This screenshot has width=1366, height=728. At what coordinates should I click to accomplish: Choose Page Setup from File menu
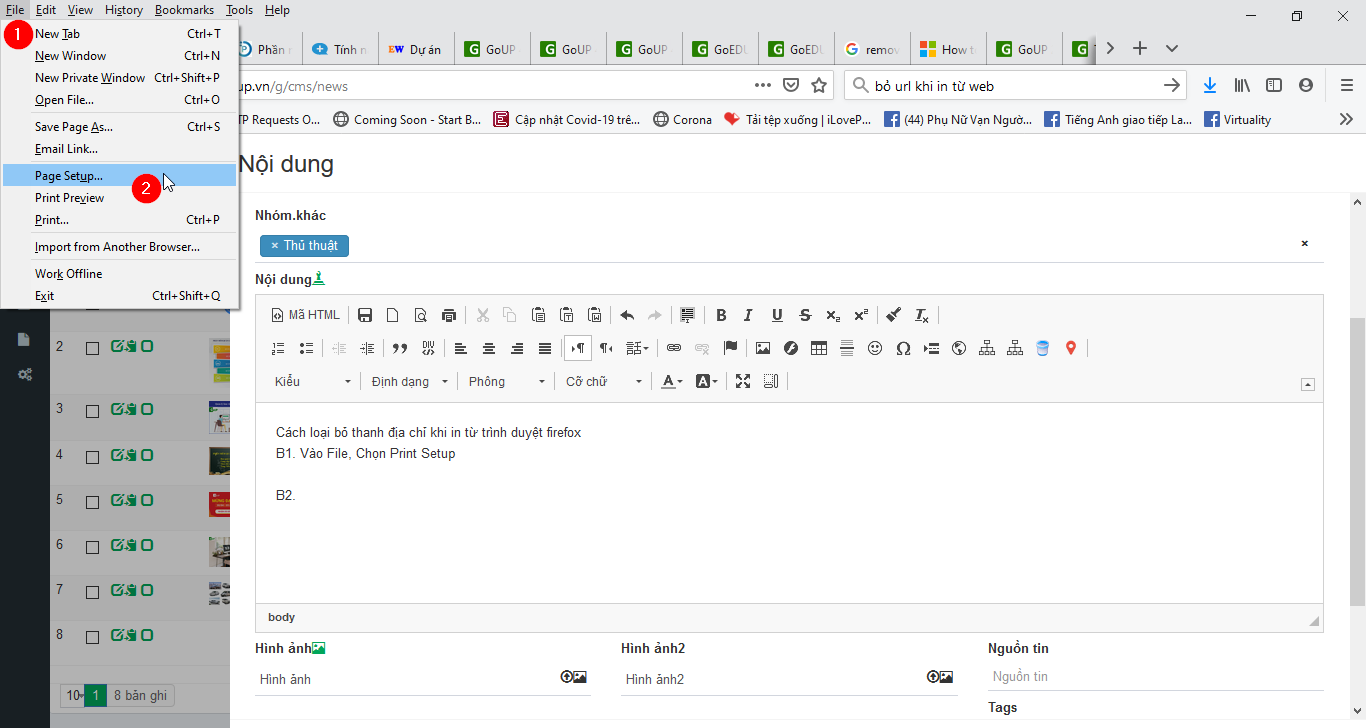69,176
